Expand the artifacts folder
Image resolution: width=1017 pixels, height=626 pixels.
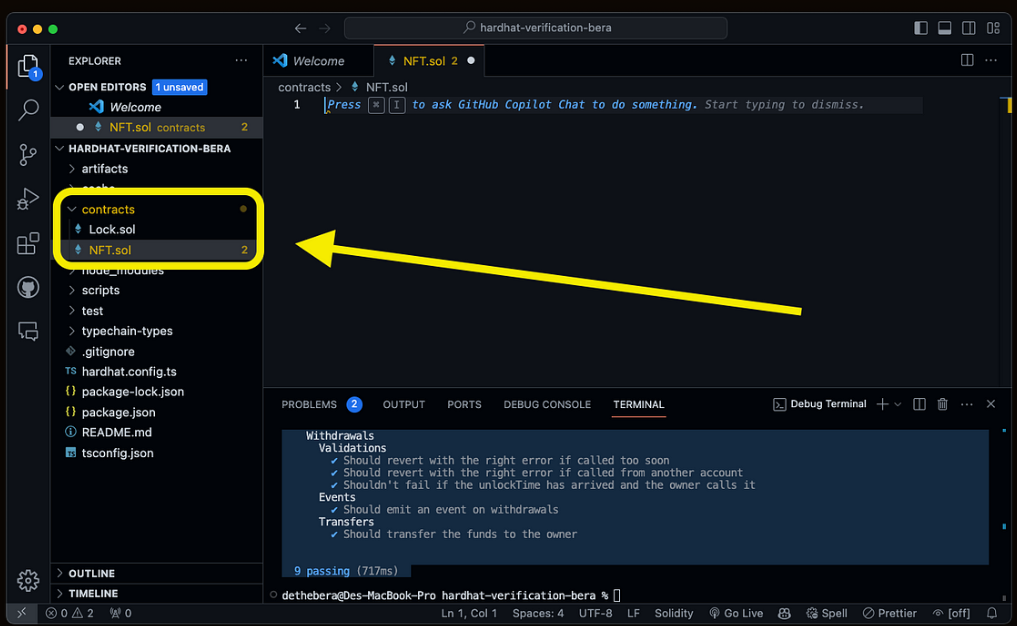point(104,169)
